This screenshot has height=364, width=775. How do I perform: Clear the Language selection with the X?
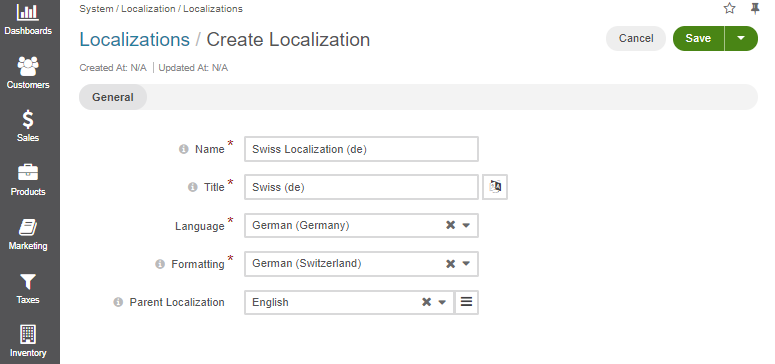coord(450,225)
